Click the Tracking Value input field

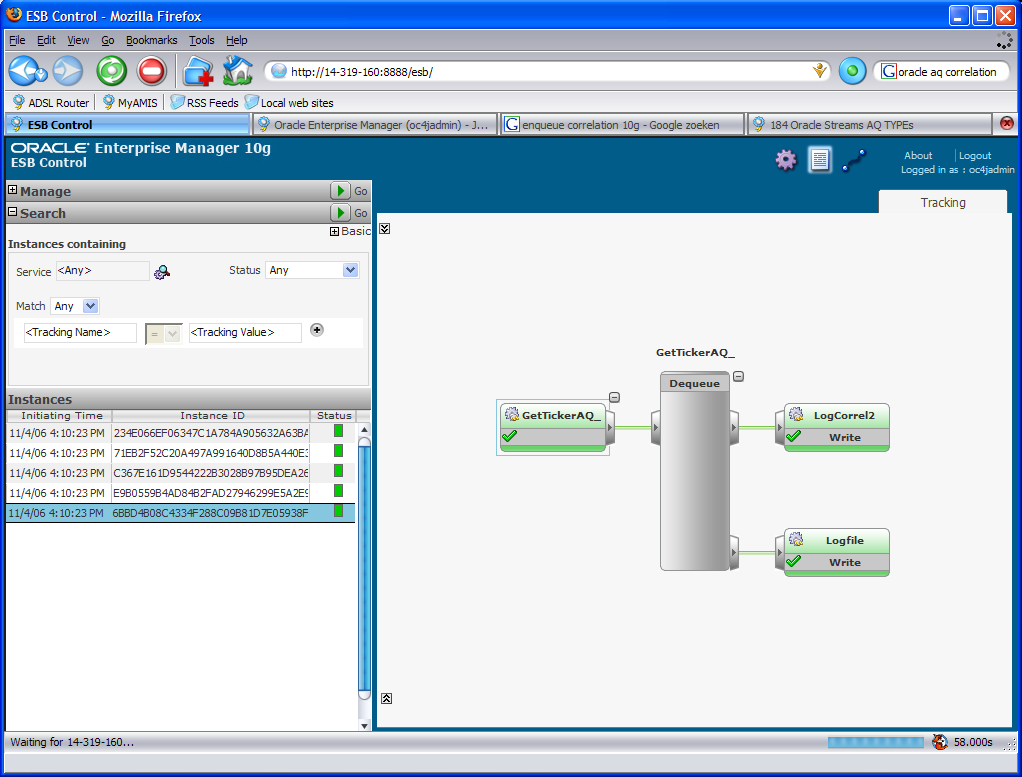click(x=245, y=333)
